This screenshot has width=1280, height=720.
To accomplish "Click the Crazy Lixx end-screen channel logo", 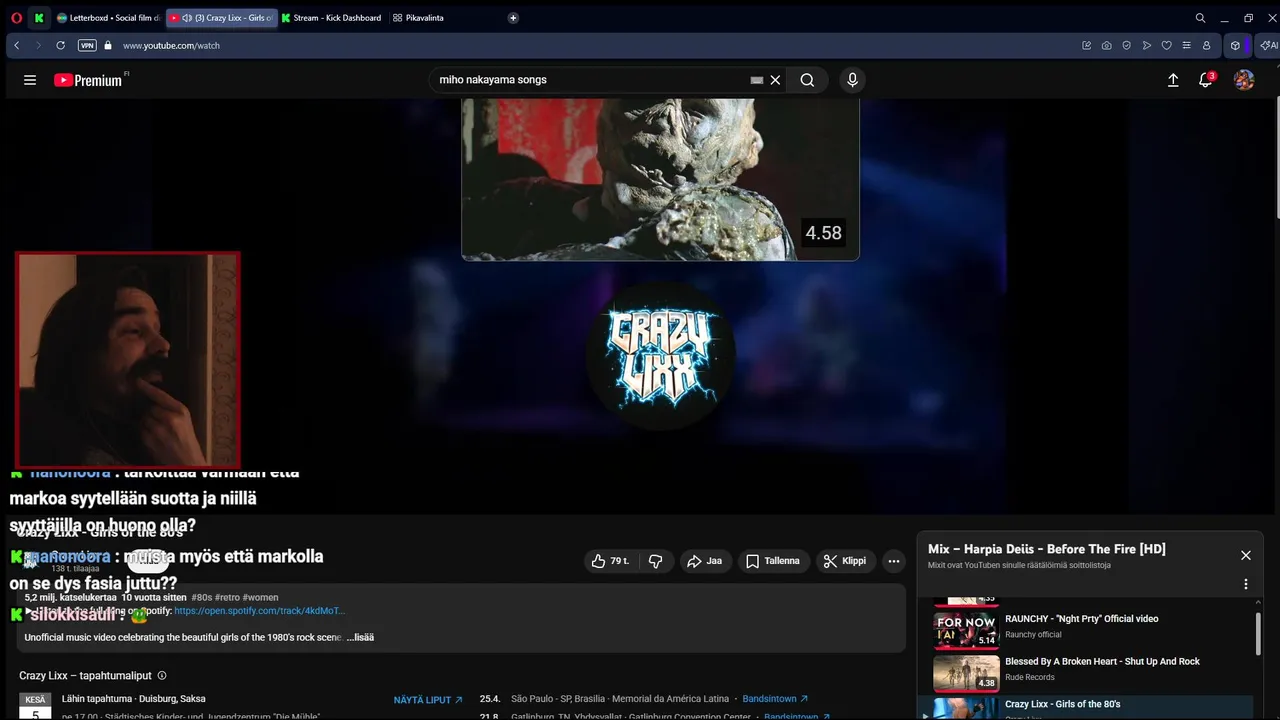I will coord(660,356).
